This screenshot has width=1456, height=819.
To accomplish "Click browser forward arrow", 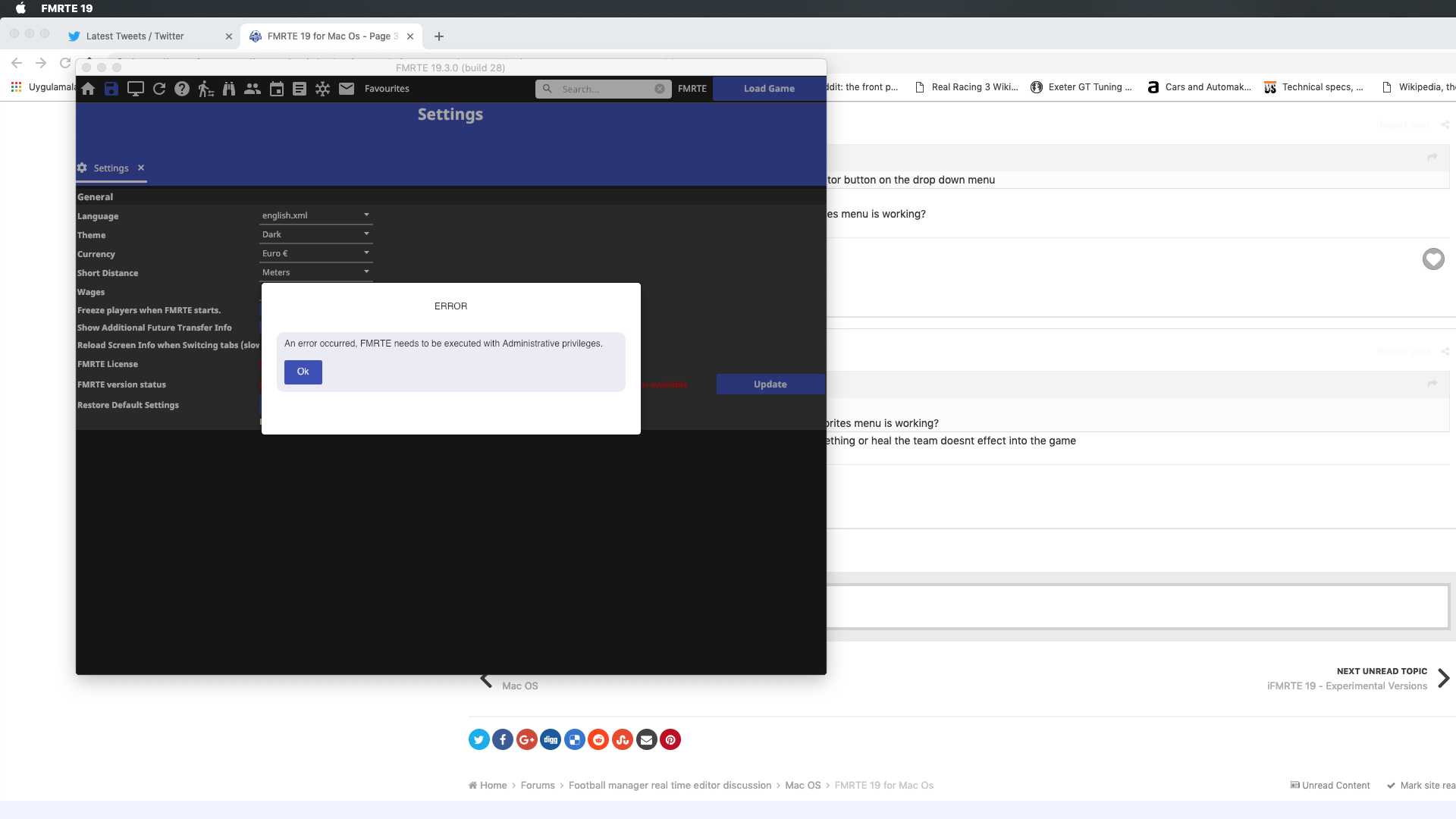I will coord(41,63).
